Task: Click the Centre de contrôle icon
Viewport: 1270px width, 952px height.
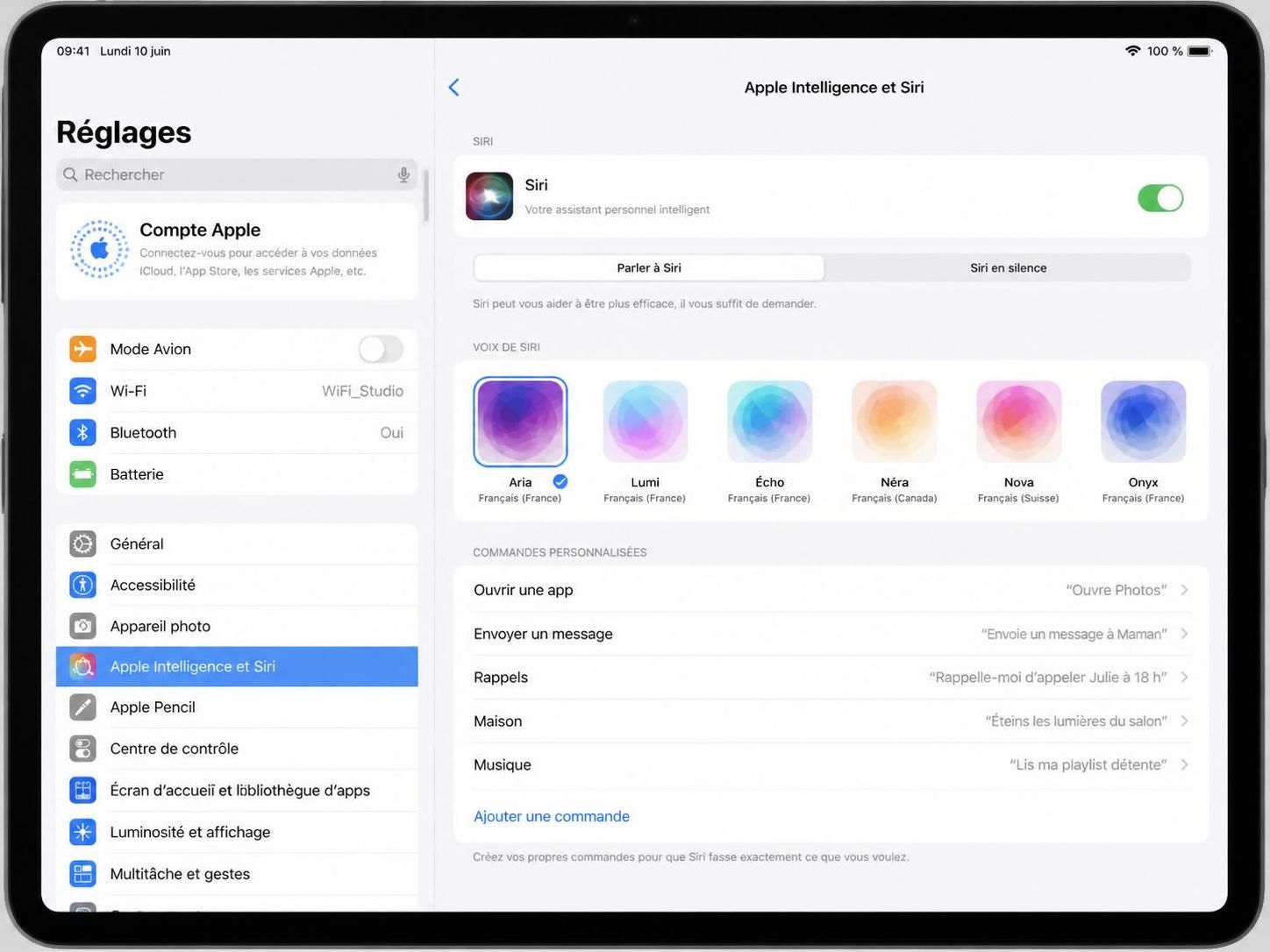Action: tap(83, 749)
